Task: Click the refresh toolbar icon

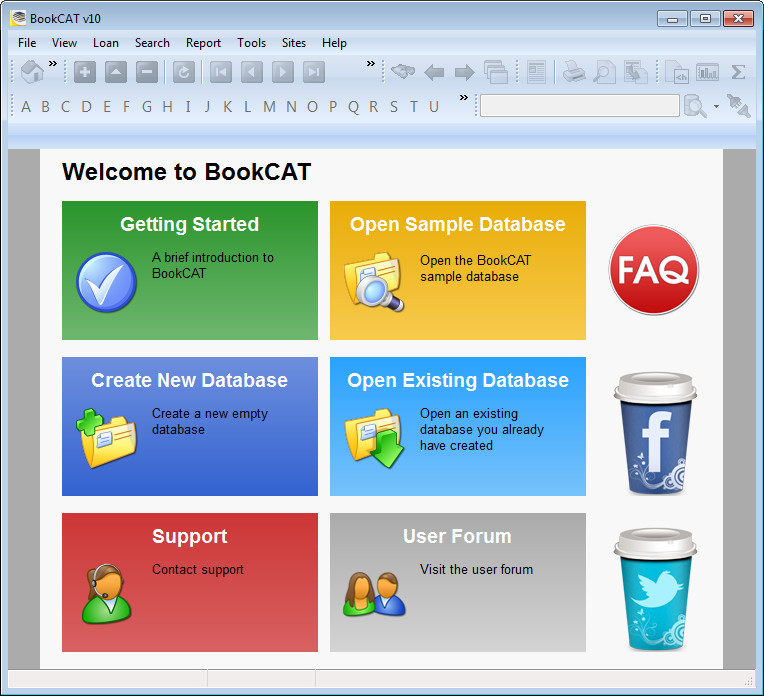Action: click(183, 72)
